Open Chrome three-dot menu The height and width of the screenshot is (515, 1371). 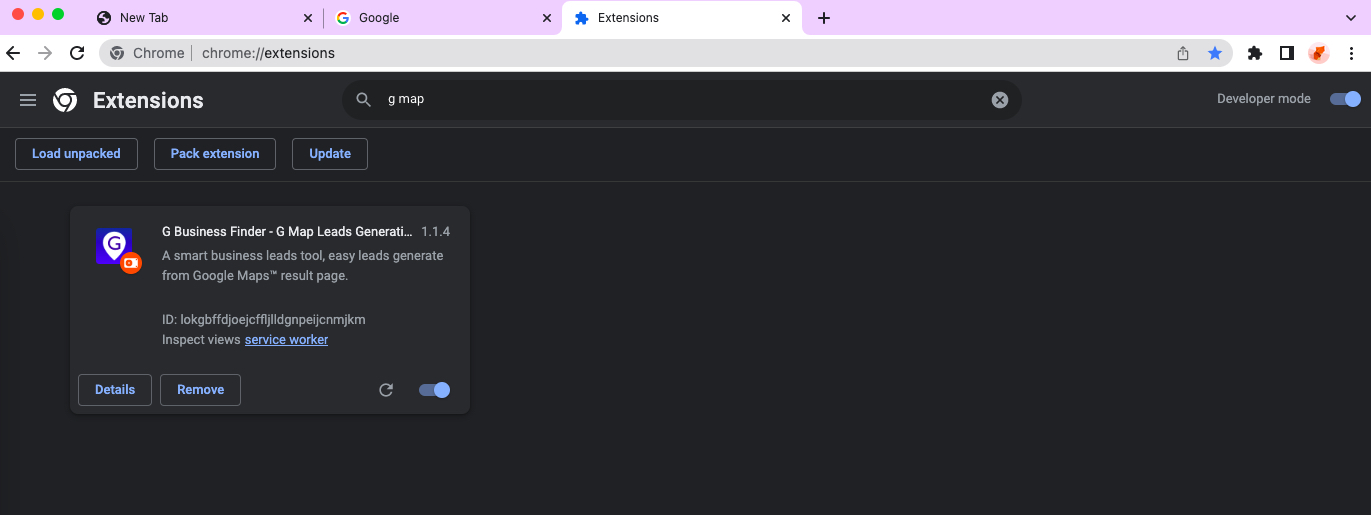(1351, 53)
